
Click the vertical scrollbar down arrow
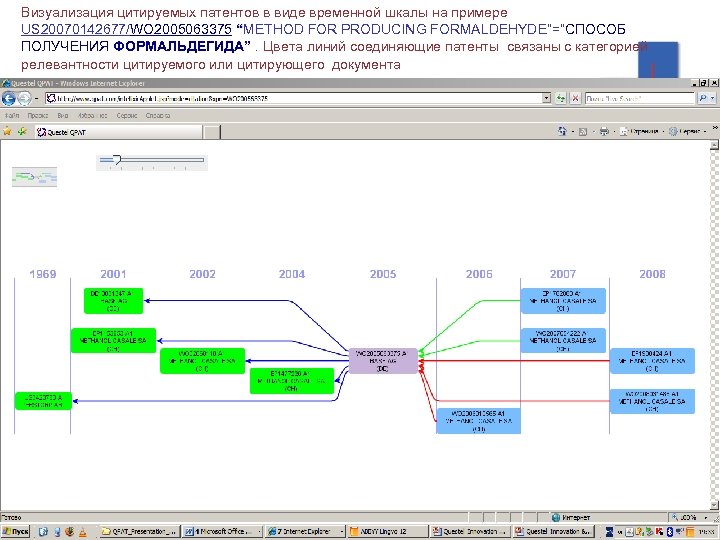714,505
